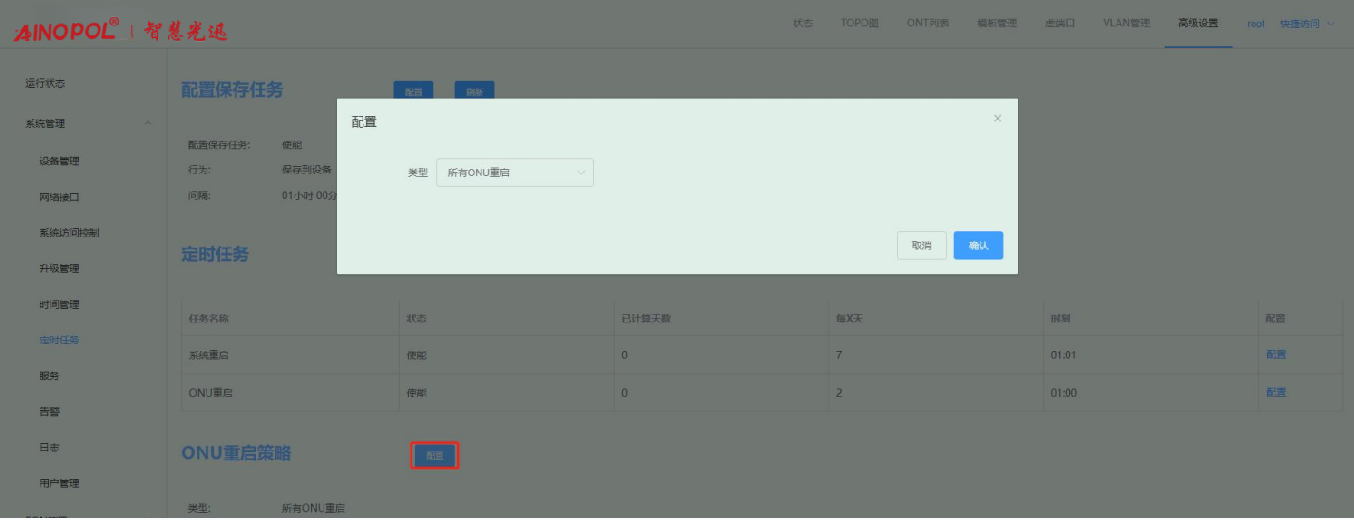Switch to the TOPO图 tab

pyautogui.click(x=859, y=23)
